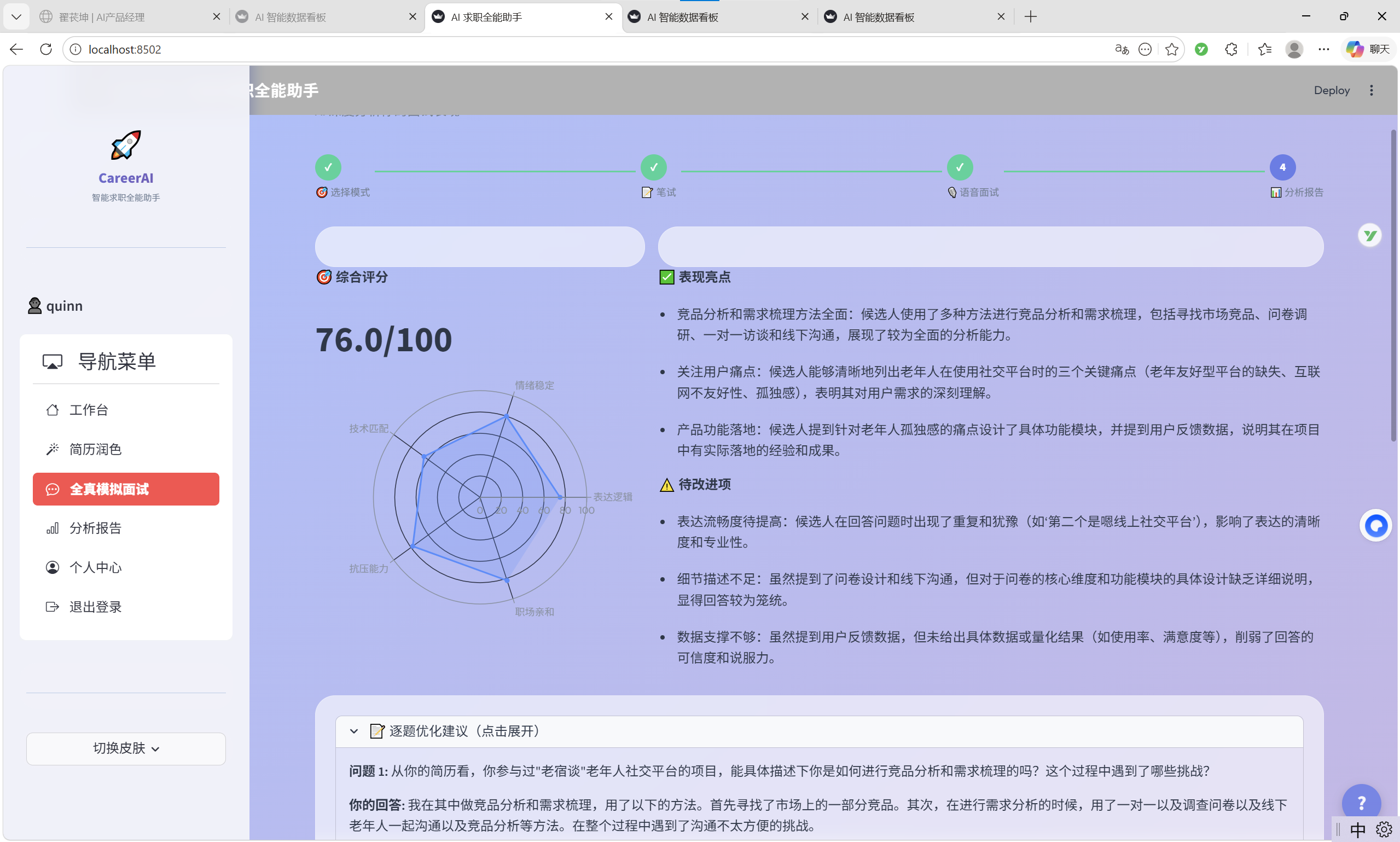
Task: Open the 切换皮肤 skin switcher dropdown
Action: tap(125, 748)
